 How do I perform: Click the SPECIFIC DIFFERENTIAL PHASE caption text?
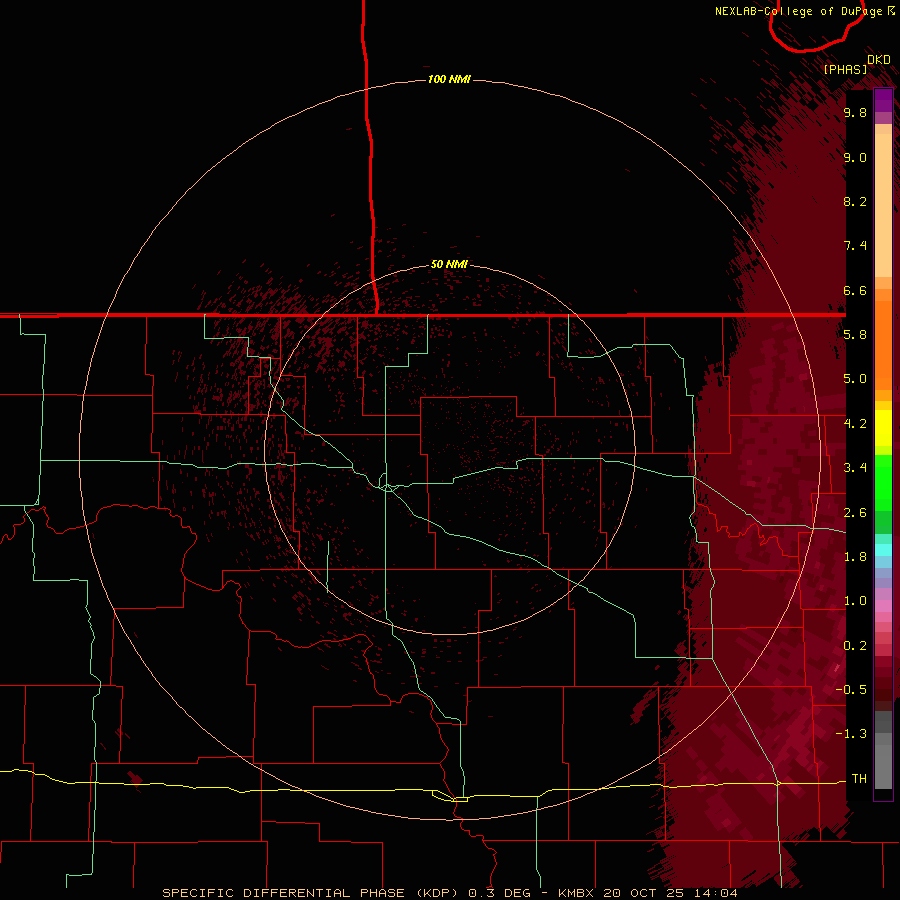(283, 893)
